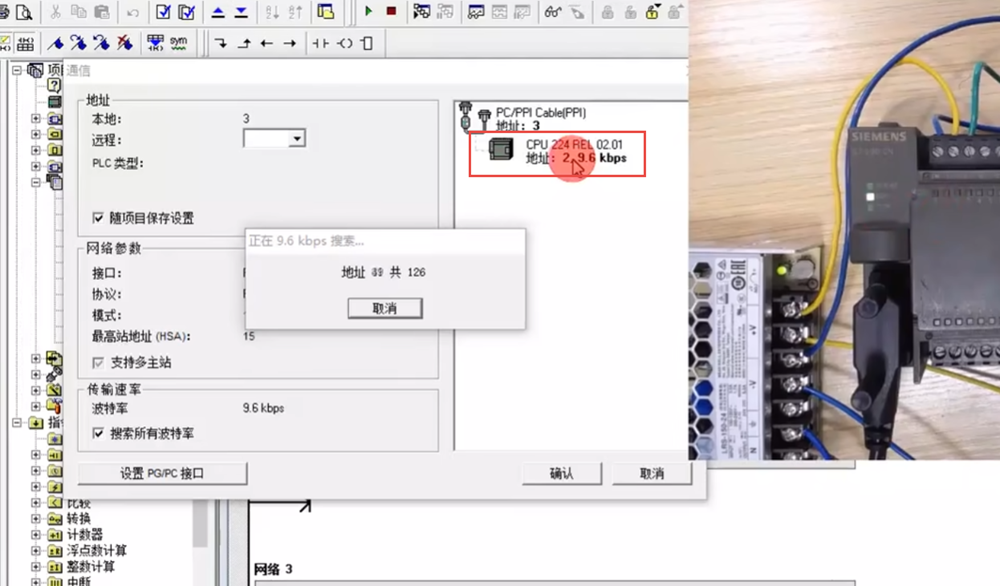Click the yellow open-padlock icon in toolbar

coord(652,12)
